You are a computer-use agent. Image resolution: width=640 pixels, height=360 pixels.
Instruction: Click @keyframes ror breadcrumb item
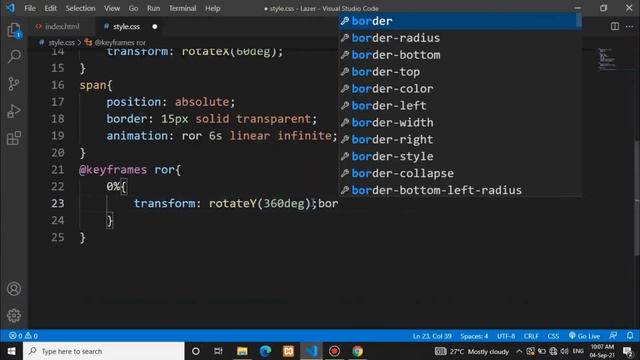(x=120, y=42)
